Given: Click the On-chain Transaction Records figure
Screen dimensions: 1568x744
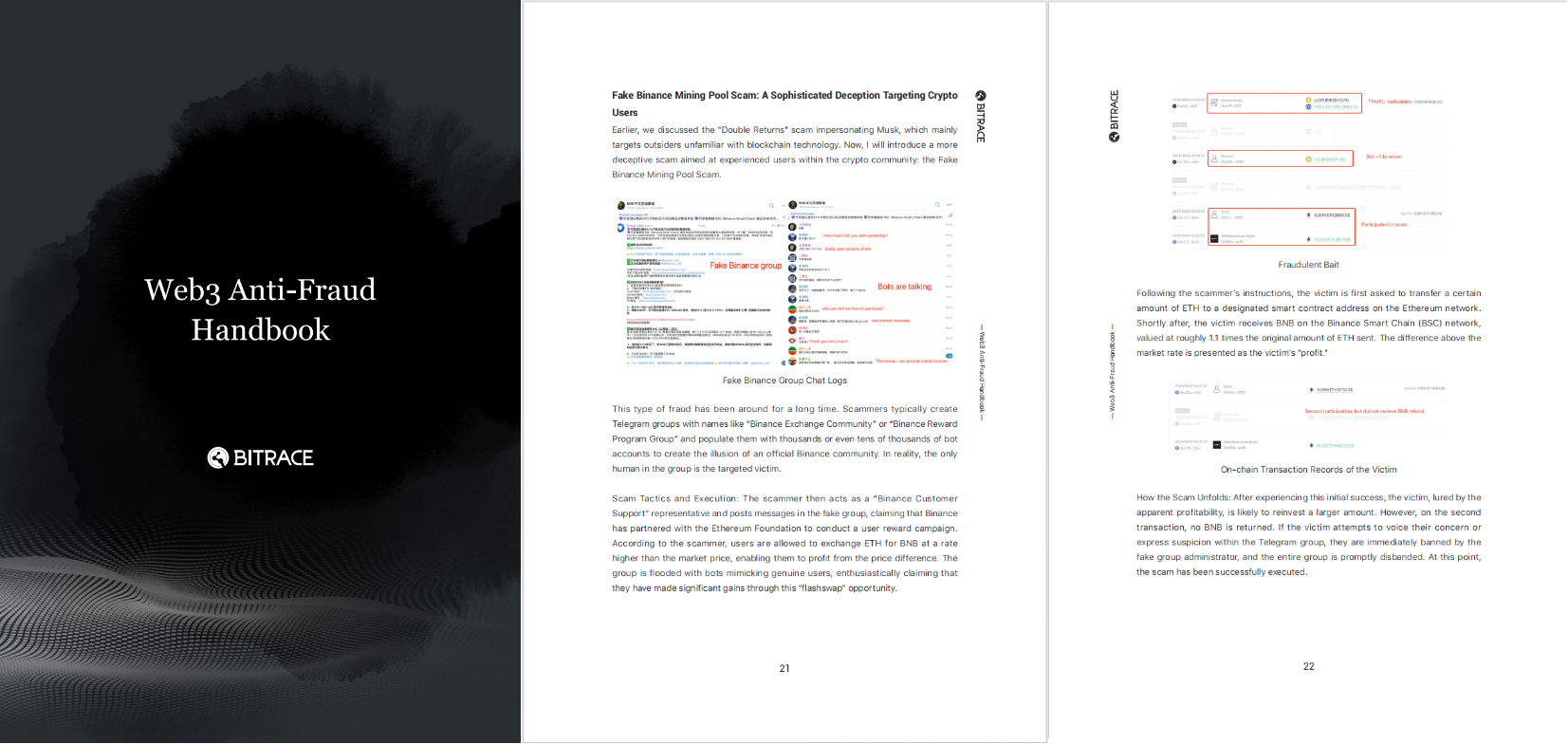Looking at the screenshot, I should [1309, 417].
